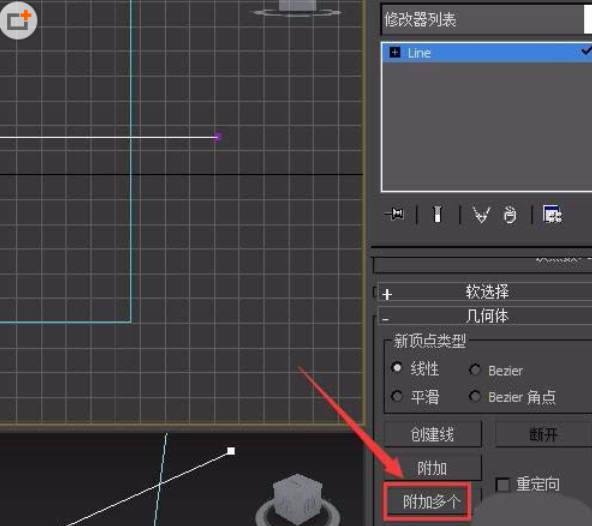
Task: Click the pin stack icon
Action: point(394,214)
